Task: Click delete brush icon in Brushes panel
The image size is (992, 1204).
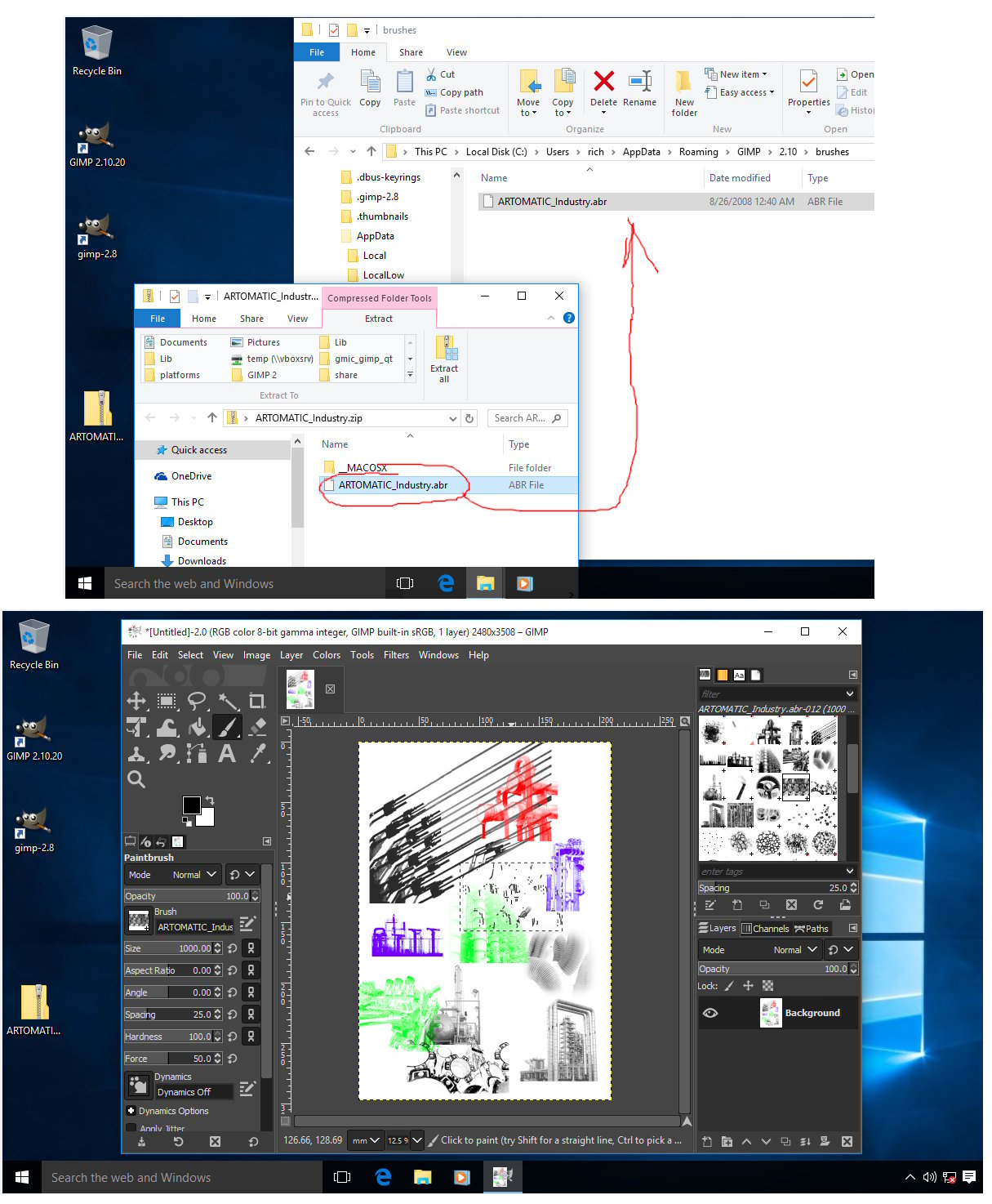Action: tap(791, 905)
